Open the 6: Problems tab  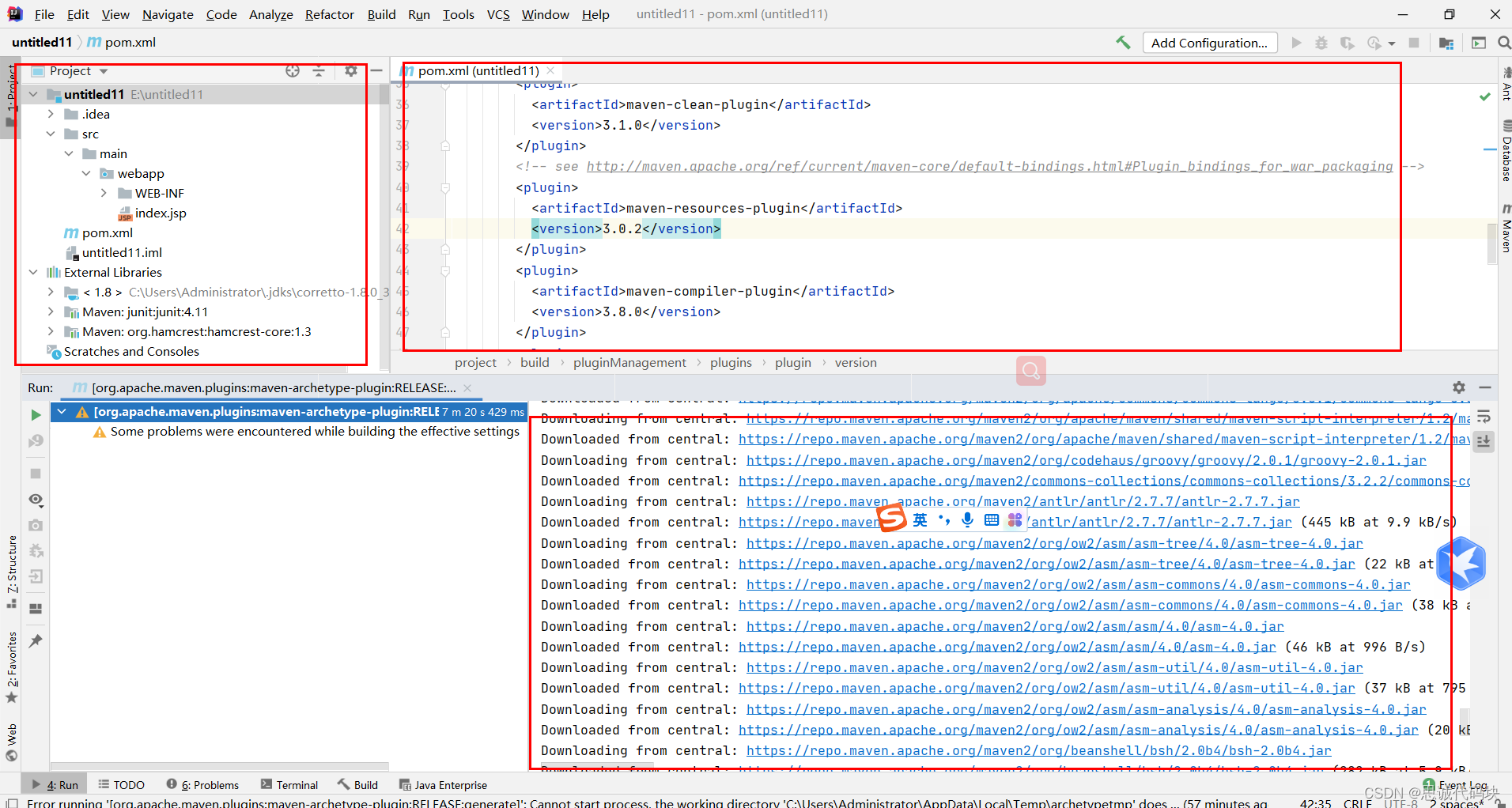coord(202,785)
